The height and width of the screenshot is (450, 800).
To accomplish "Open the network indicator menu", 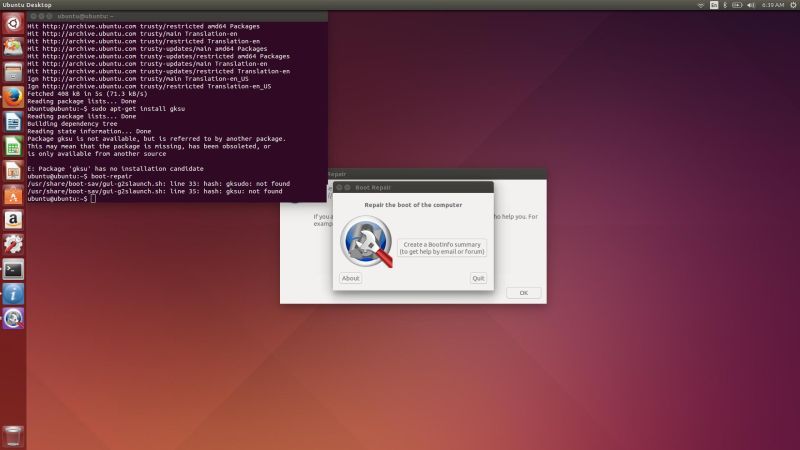I will coord(701,5).
